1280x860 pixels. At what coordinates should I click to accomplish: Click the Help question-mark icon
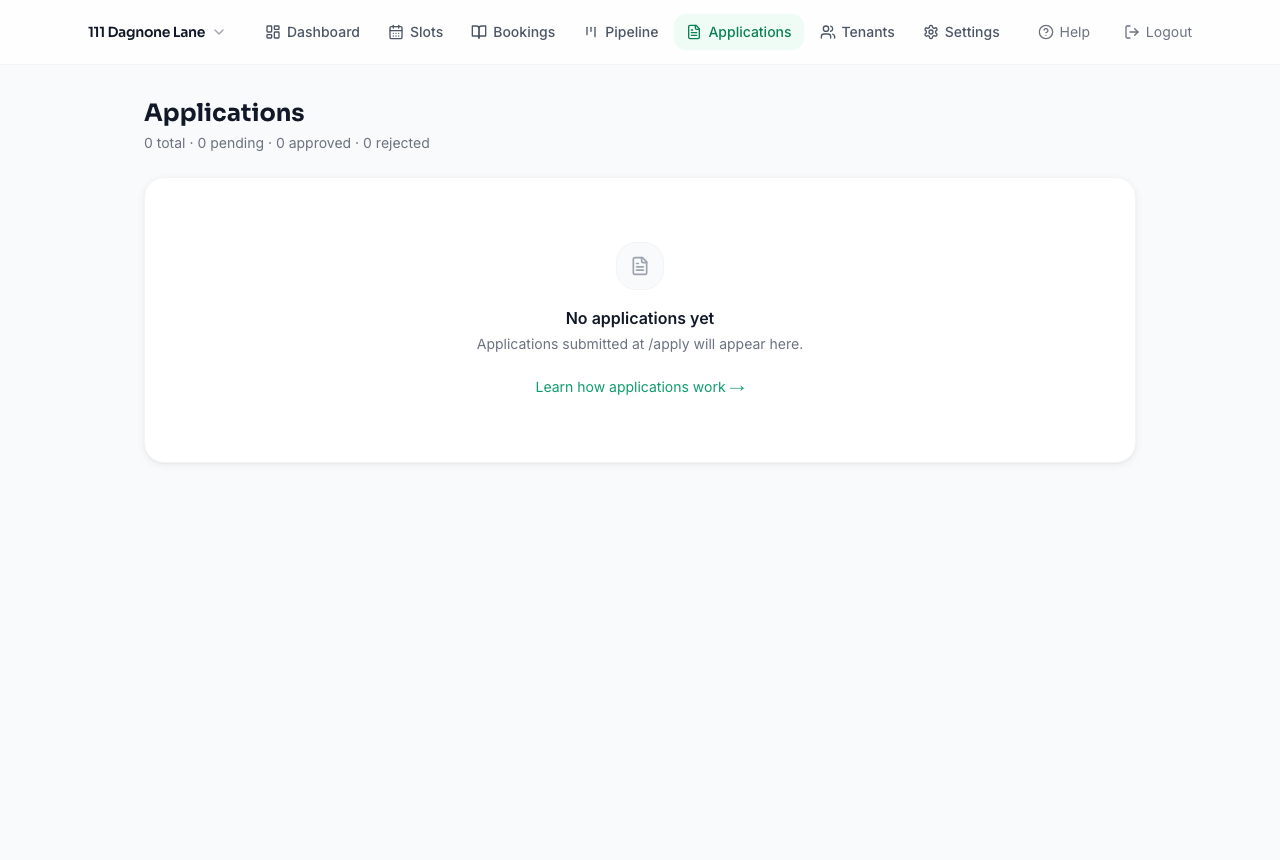coord(1046,32)
